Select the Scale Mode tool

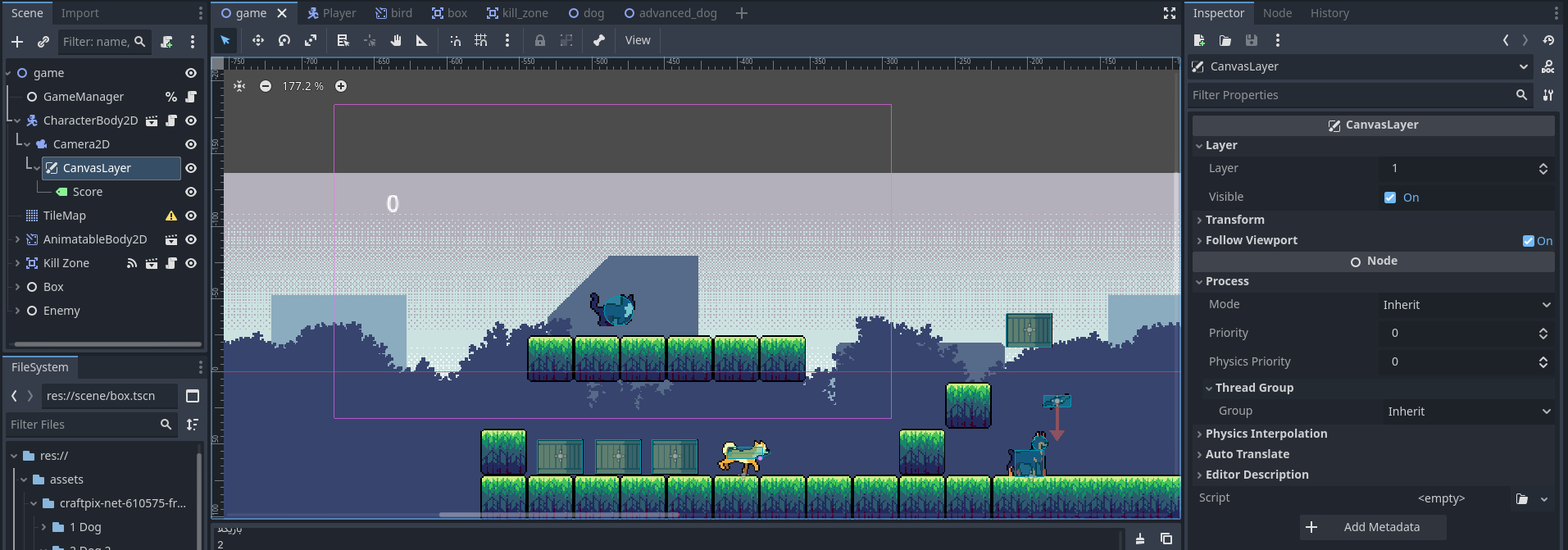(311, 40)
